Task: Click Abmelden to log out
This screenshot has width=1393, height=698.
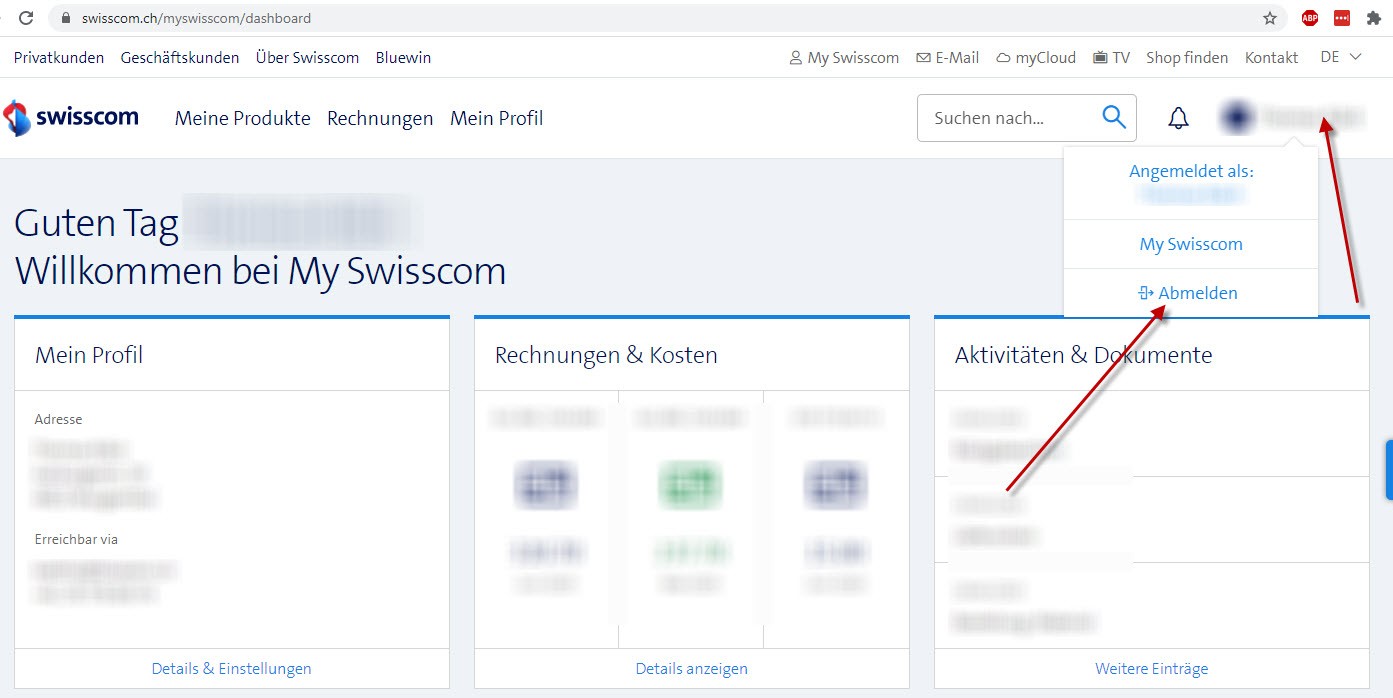Action: pos(1189,293)
